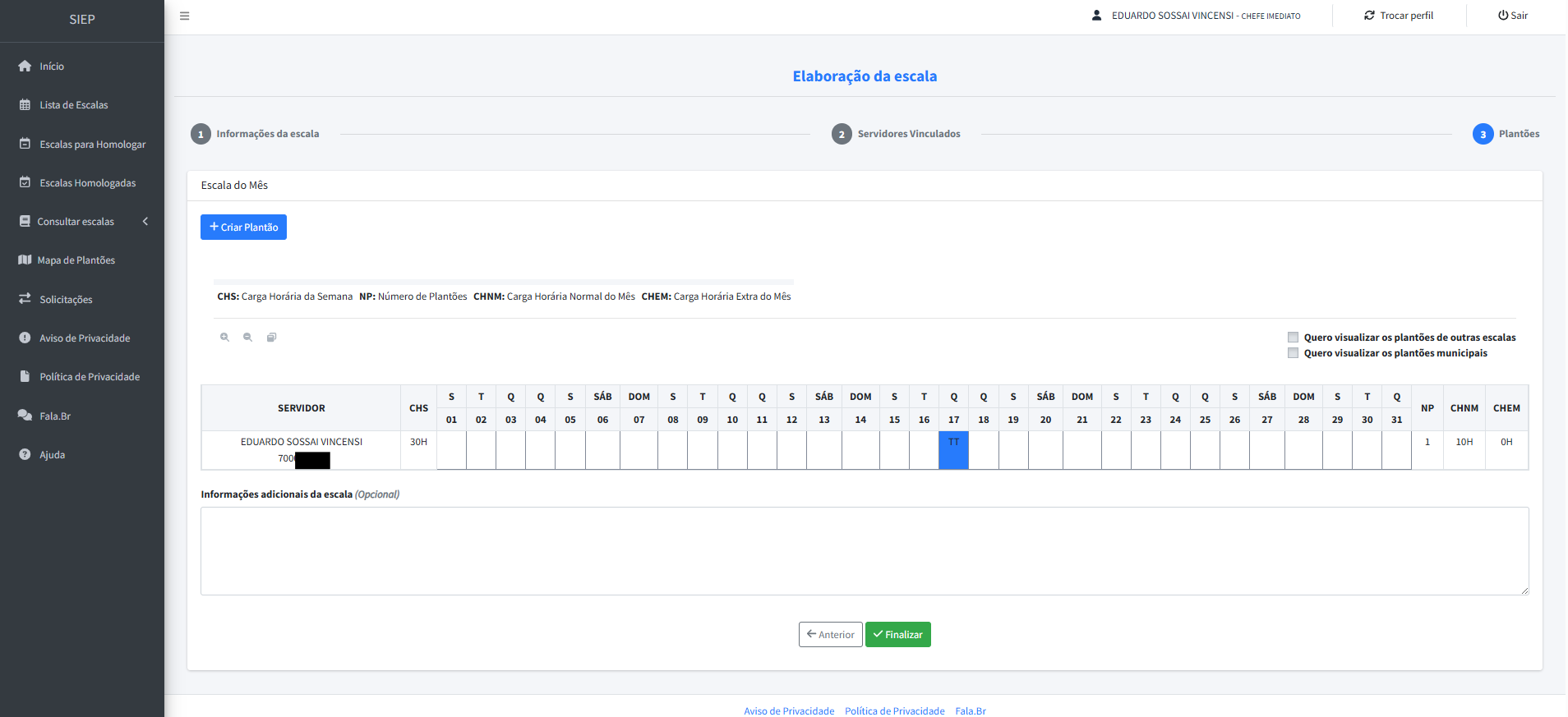Go to step 1 Informações da escala
Screen dimensions: 1568x717
pos(201,135)
